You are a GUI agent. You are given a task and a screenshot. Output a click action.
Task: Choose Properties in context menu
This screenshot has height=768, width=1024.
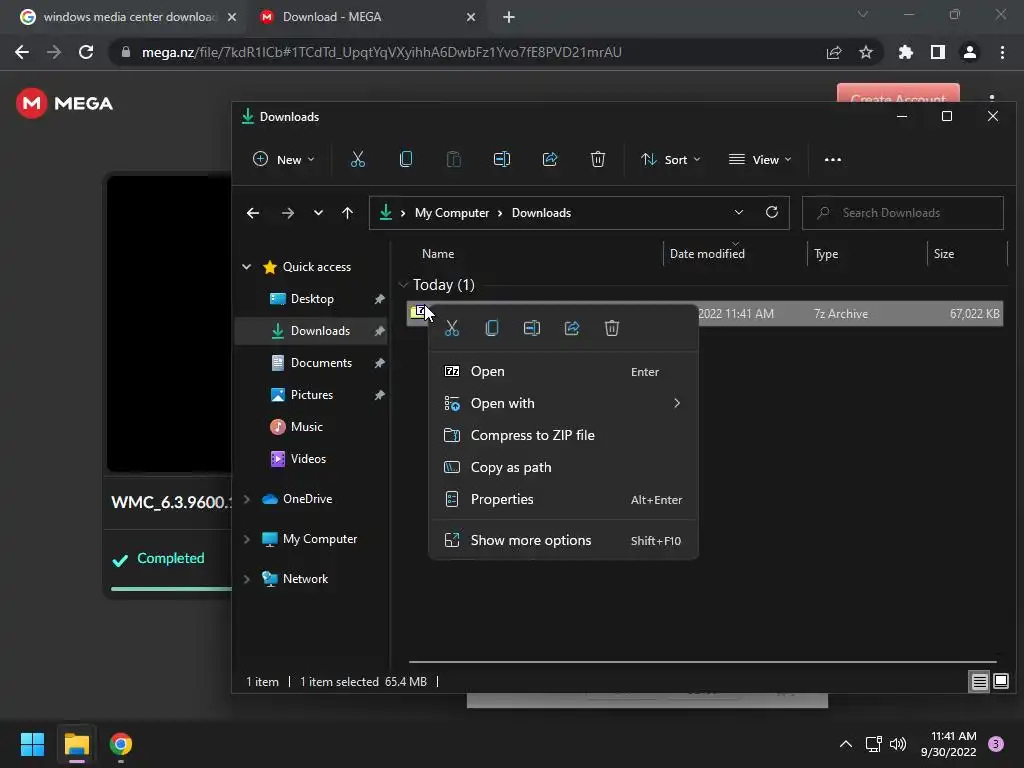(563, 499)
